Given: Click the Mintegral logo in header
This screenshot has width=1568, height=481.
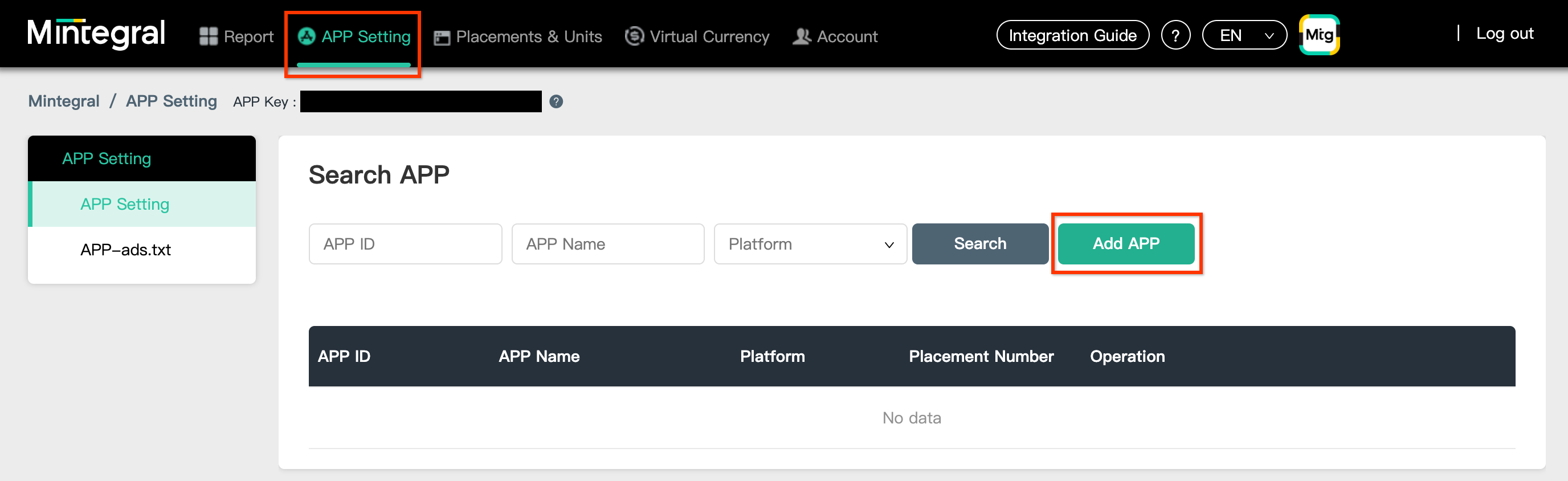Looking at the screenshot, I should tap(96, 34).
